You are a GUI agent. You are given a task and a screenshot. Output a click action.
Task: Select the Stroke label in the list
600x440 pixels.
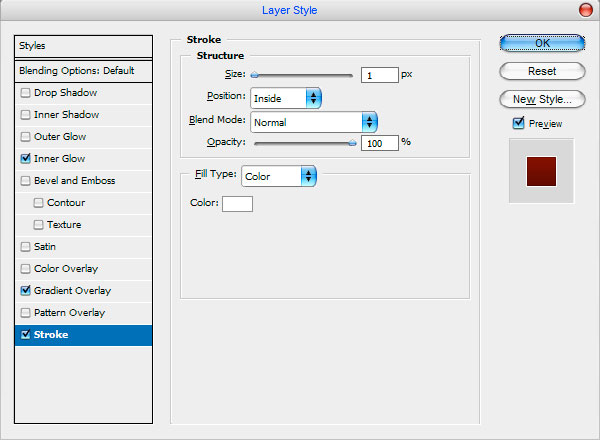(x=51, y=334)
